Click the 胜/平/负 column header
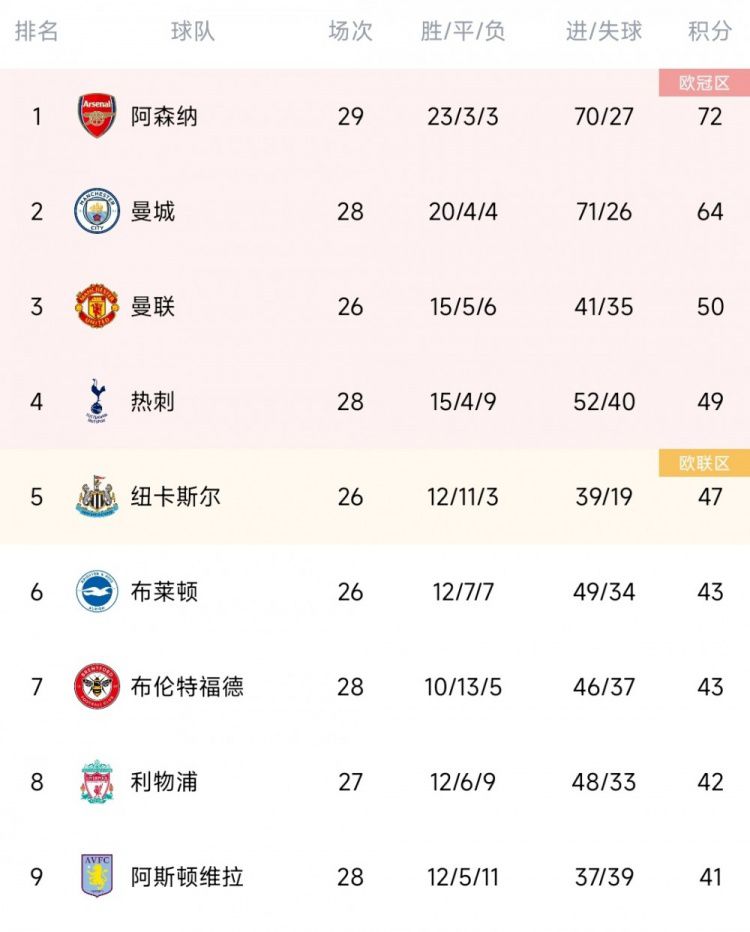 pyautogui.click(x=463, y=31)
